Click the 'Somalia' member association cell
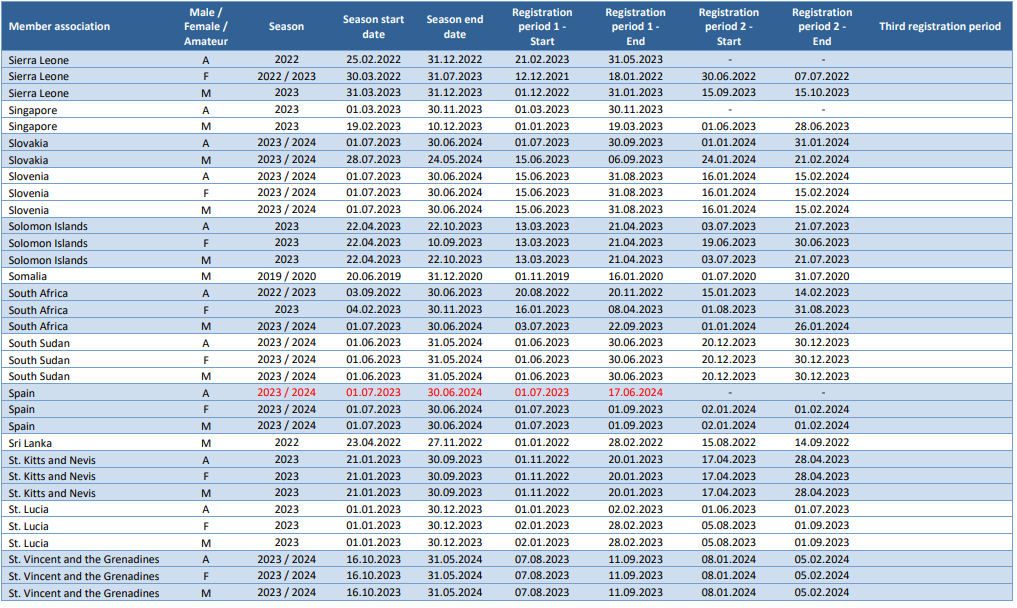Viewport: 1017px width, 608px height. [x=27, y=276]
